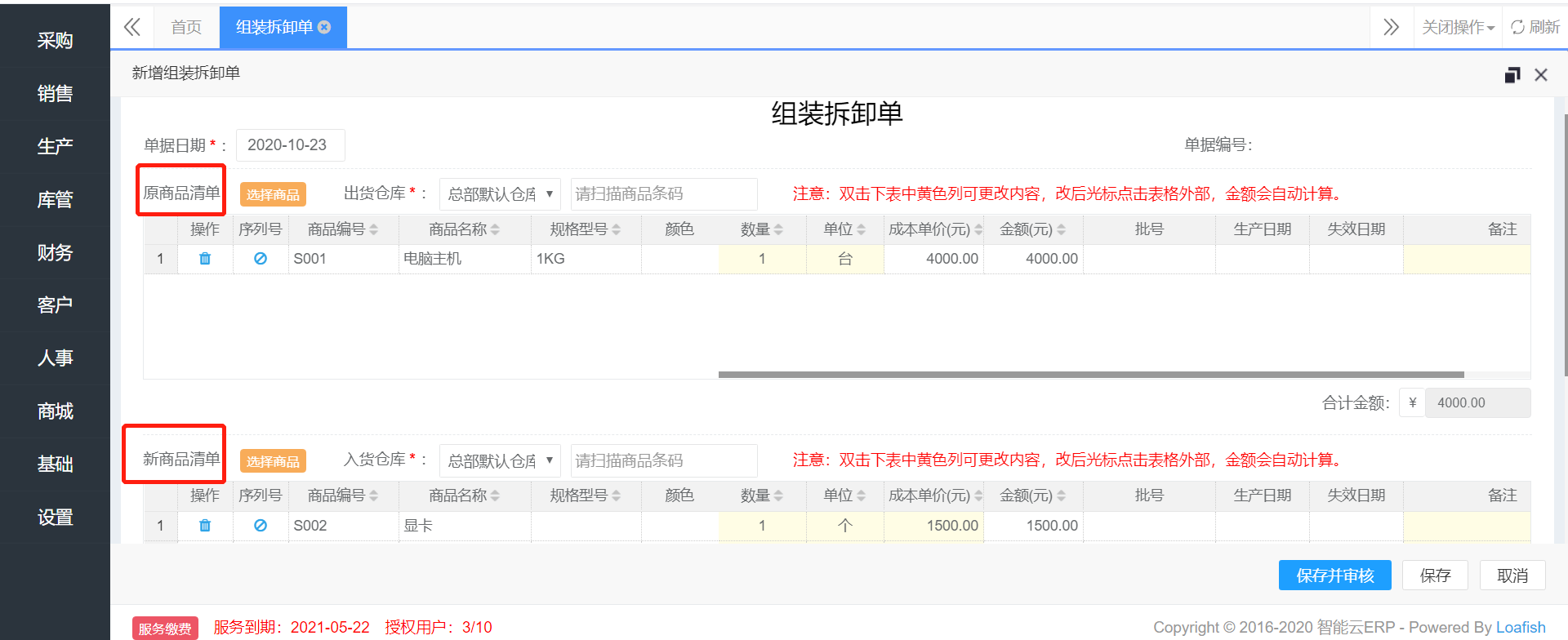Click the 电脑主机 product name cell
1568x640 pixels.
point(465,259)
